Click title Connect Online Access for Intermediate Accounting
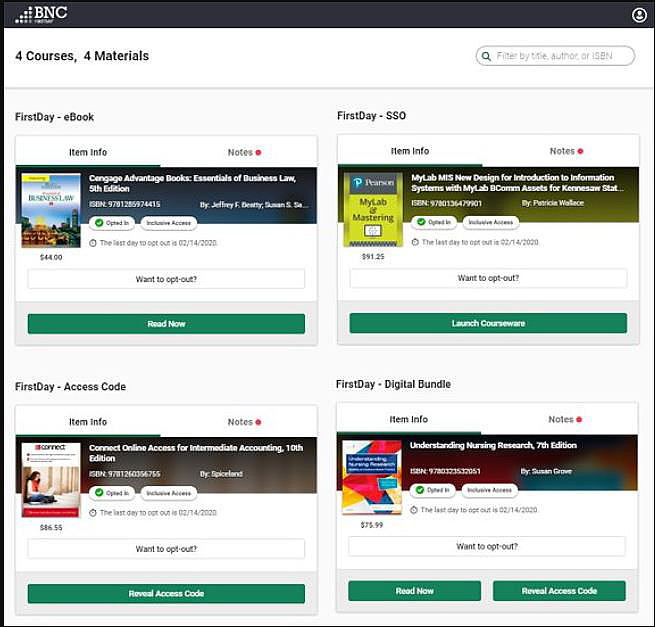This screenshot has height=627, width=655. click(x=196, y=453)
